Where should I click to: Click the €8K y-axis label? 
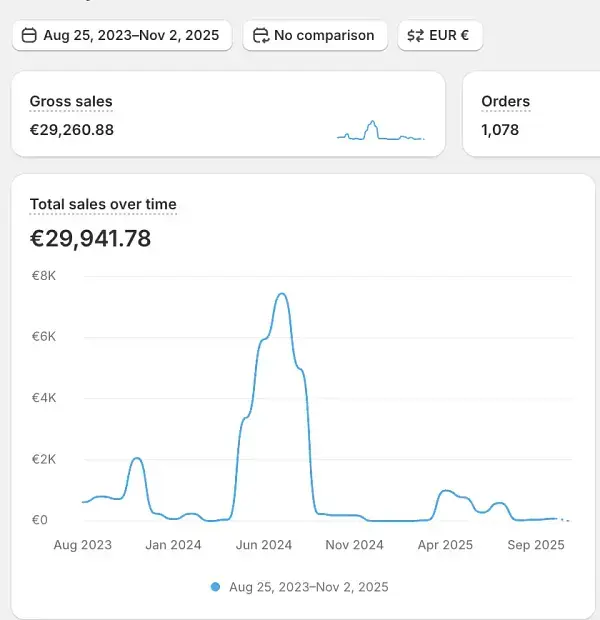coord(44,275)
